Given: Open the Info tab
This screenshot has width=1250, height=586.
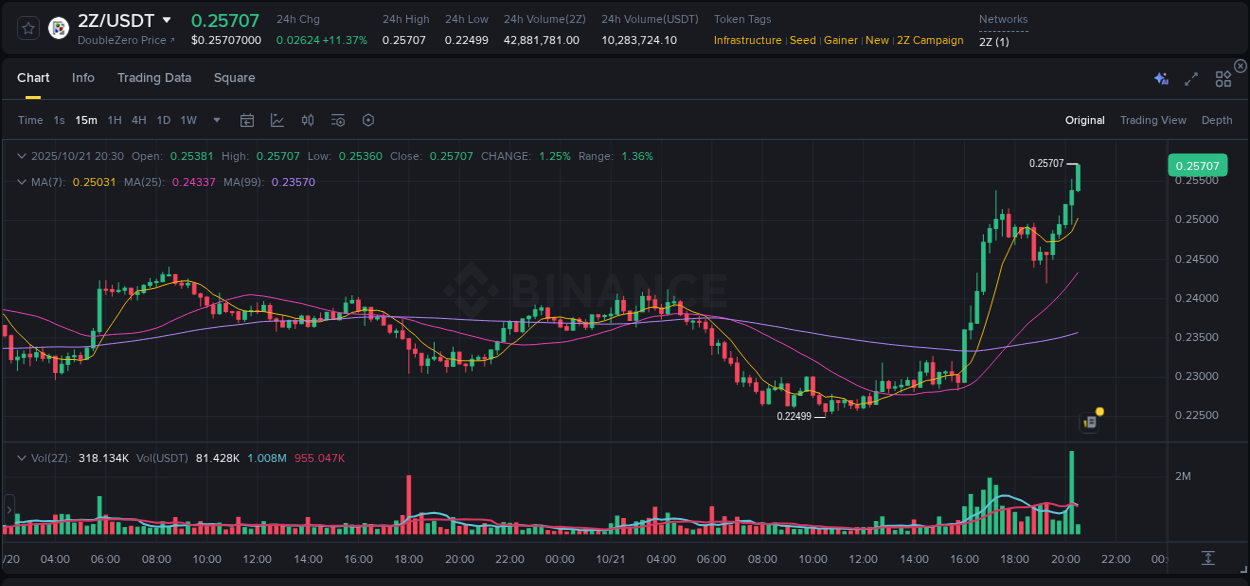Looking at the screenshot, I should (83, 78).
